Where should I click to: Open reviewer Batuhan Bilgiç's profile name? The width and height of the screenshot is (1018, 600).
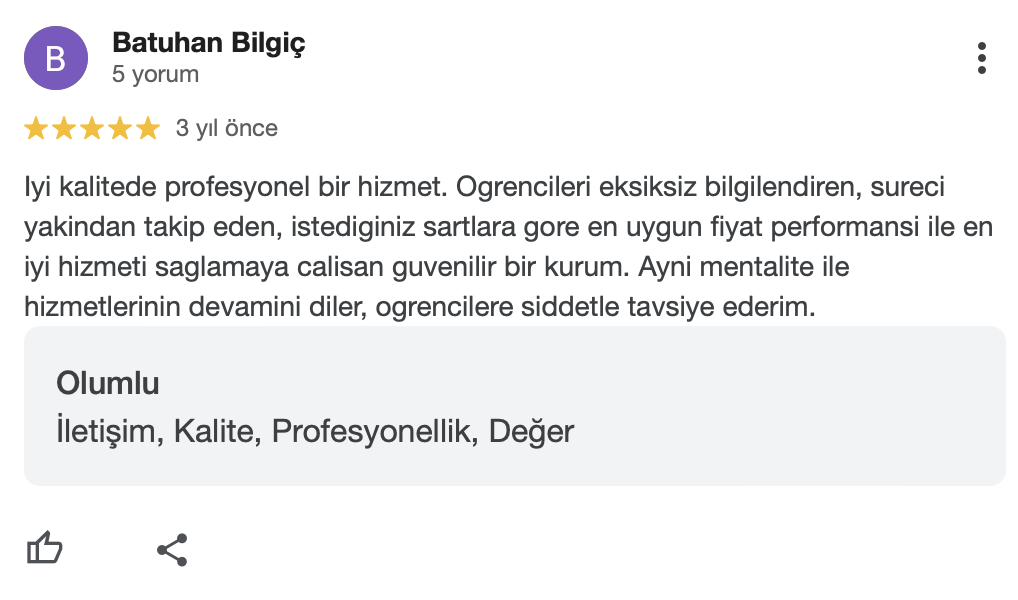208,43
